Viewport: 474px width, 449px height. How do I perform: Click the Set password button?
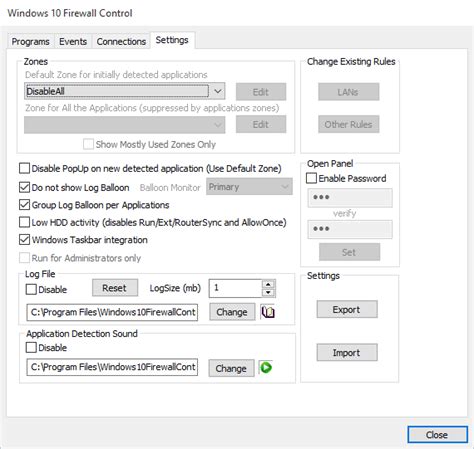349,252
